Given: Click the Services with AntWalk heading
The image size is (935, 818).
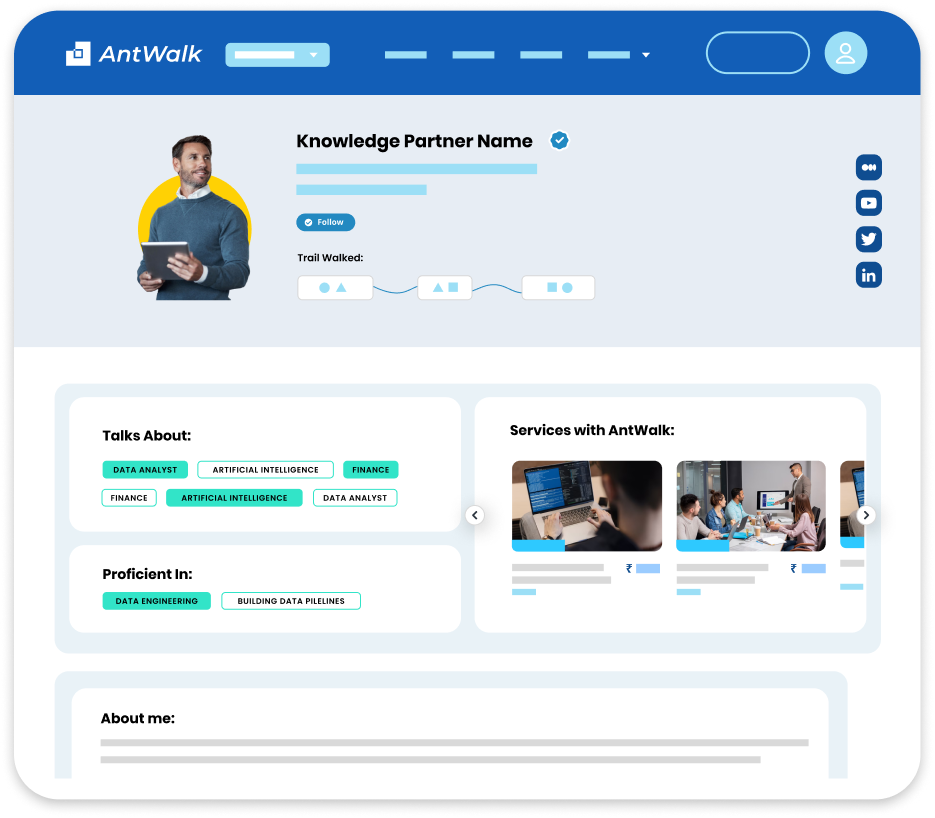Looking at the screenshot, I should coord(592,430).
